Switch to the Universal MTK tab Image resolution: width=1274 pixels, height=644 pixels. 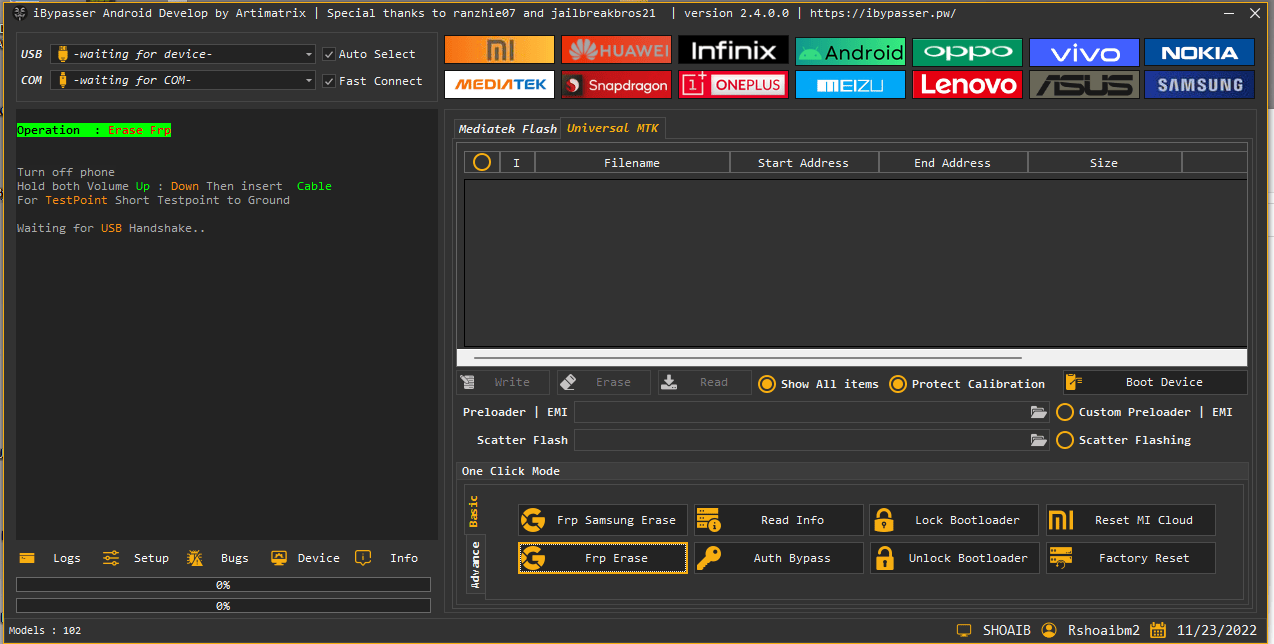(x=612, y=128)
